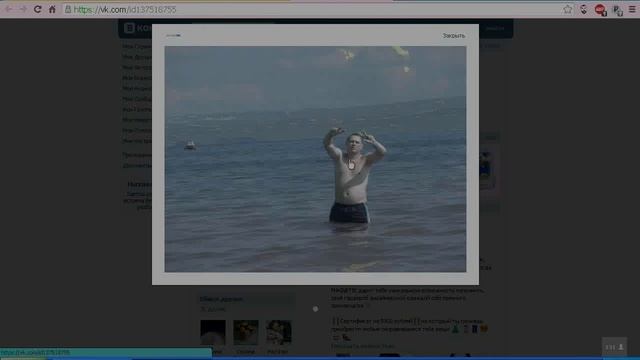Image resolution: width=640 pixels, height=360 pixels.
Task: Bookmark this page with the star icon
Action: [568, 9]
